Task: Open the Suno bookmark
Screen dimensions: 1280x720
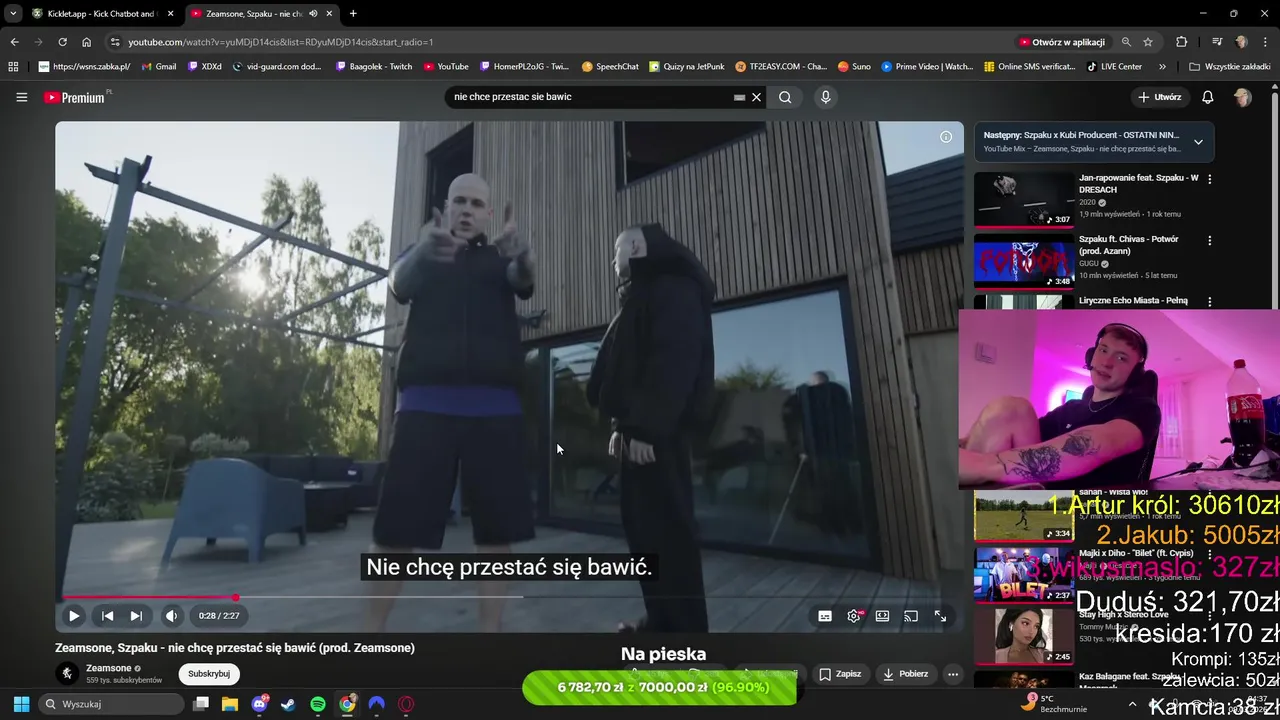Action: pos(854,67)
